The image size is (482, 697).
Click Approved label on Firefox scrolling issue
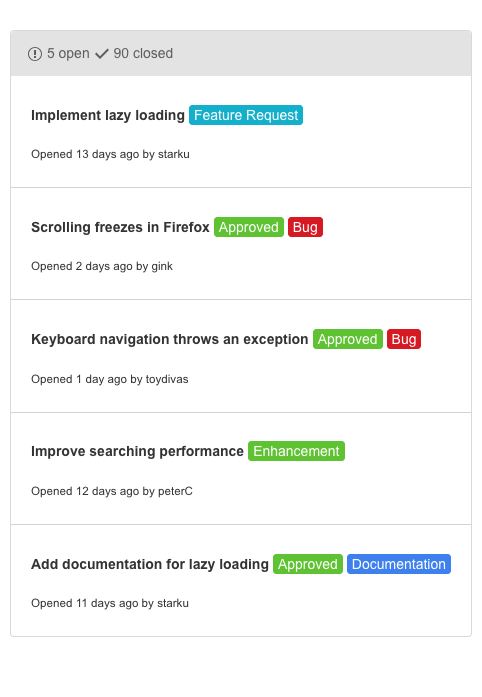(x=249, y=227)
